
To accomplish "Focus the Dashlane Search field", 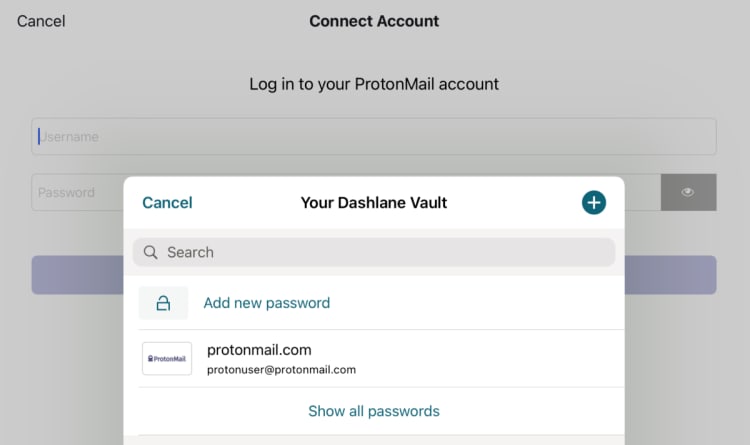I will click(385, 252).
